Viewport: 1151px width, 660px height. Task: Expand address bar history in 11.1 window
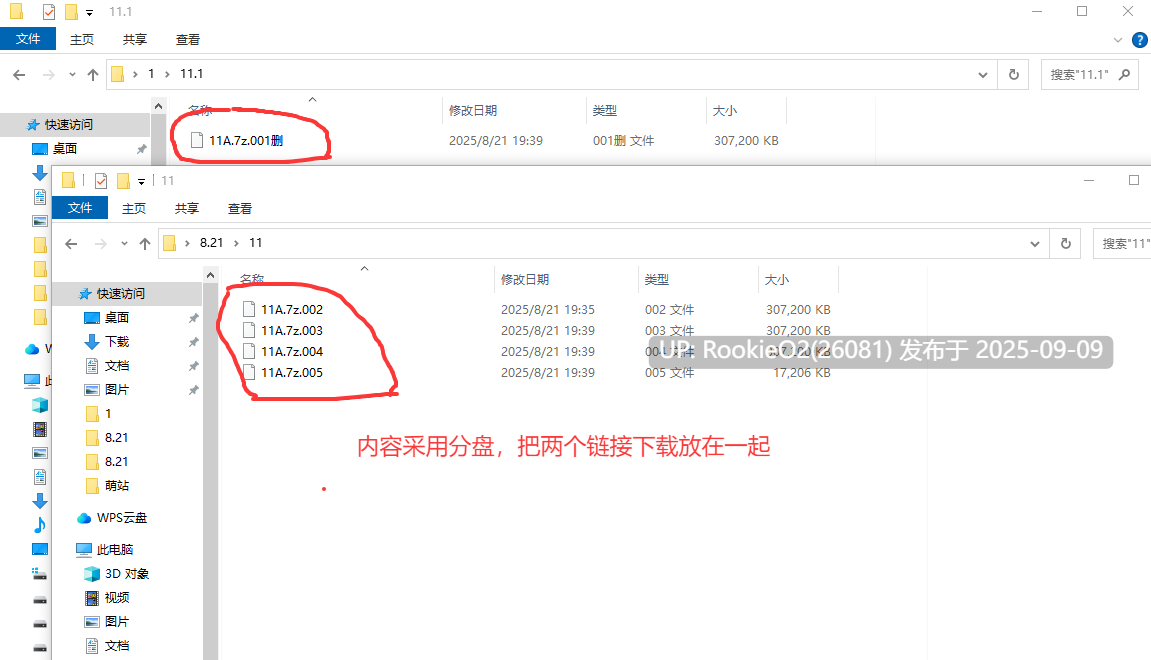982,75
